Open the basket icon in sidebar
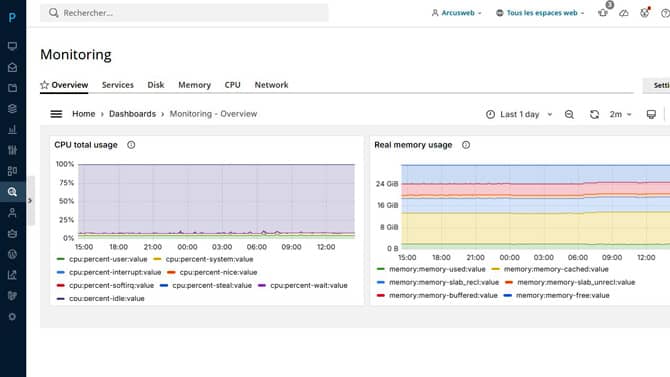The height and width of the screenshot is (377, 670). (12, 233)
